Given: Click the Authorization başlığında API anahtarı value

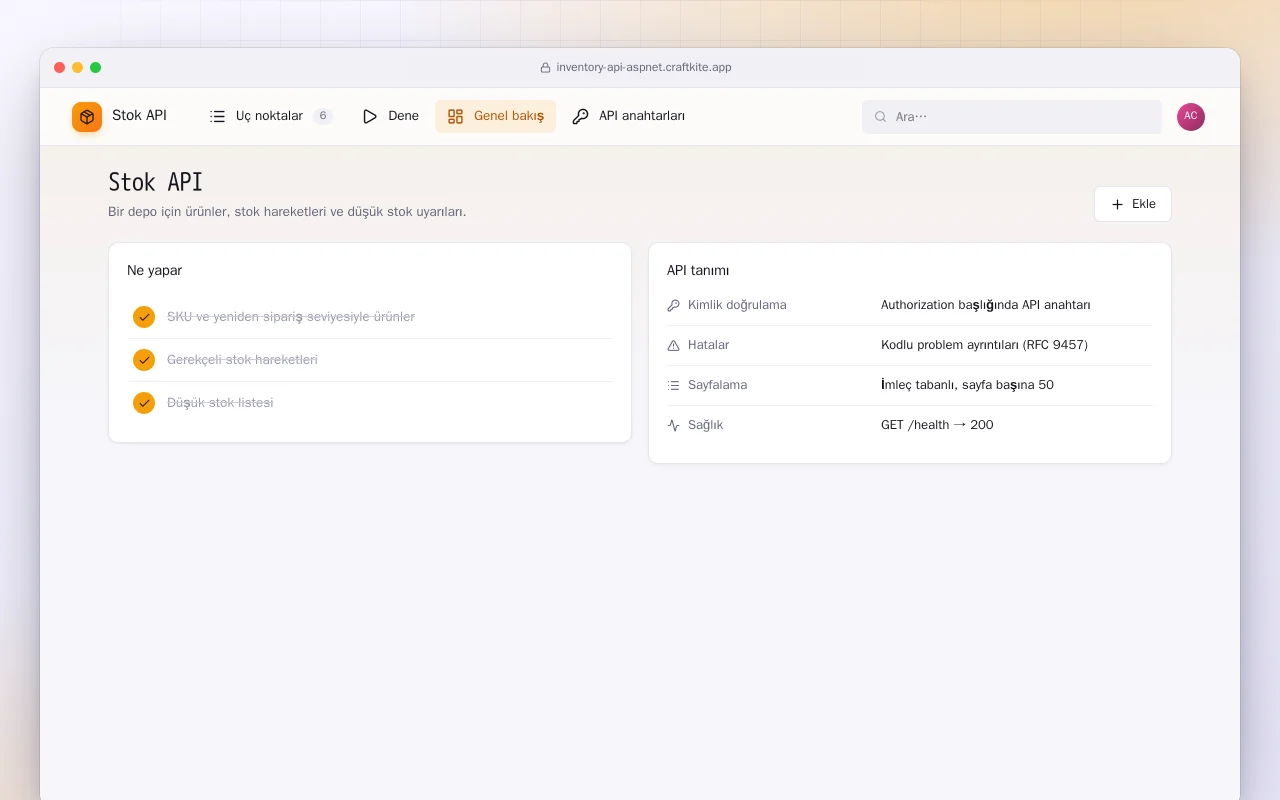Looking at the screenshot, I should 986,305.
